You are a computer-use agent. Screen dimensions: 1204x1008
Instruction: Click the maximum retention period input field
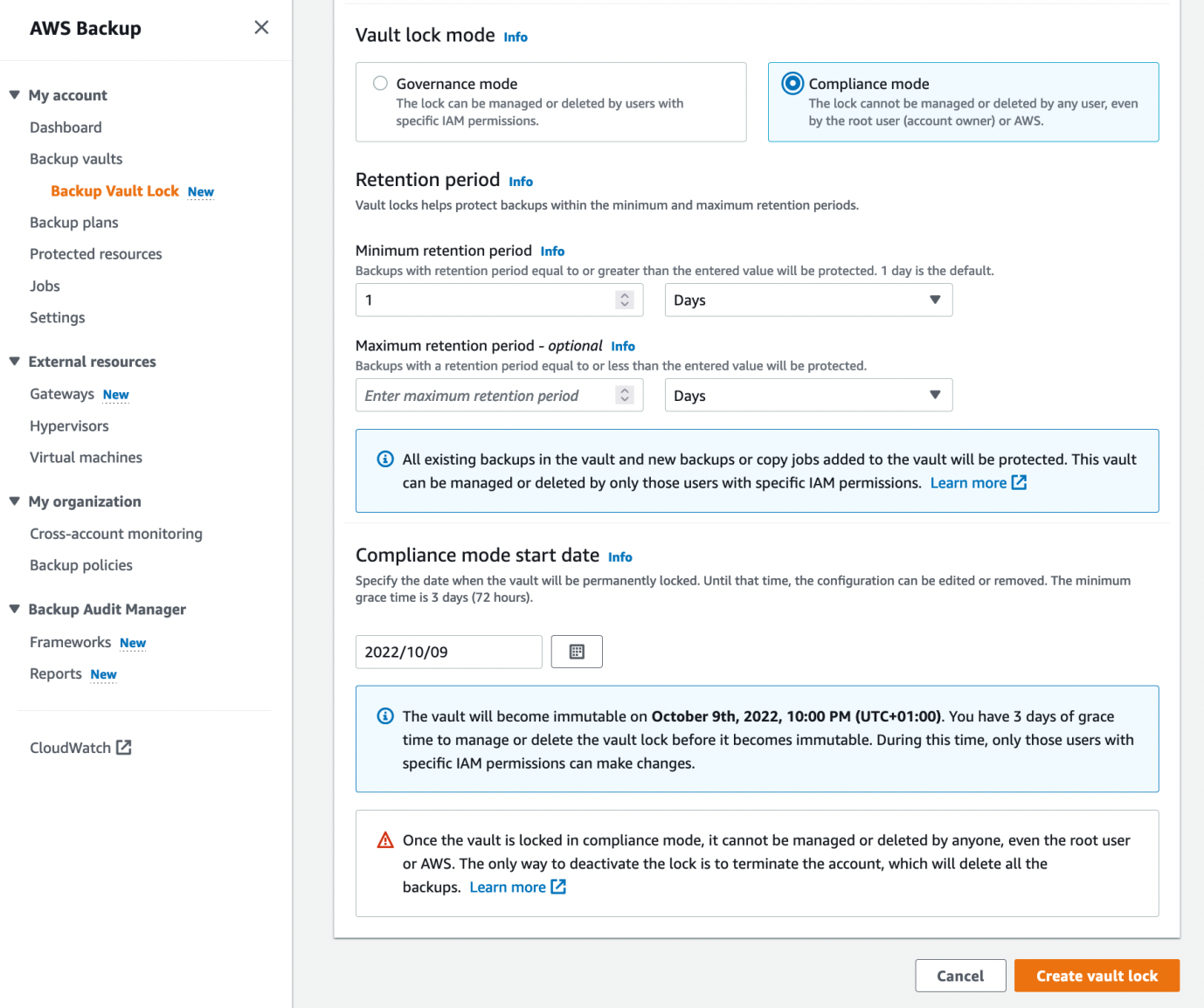coord(485,395)
